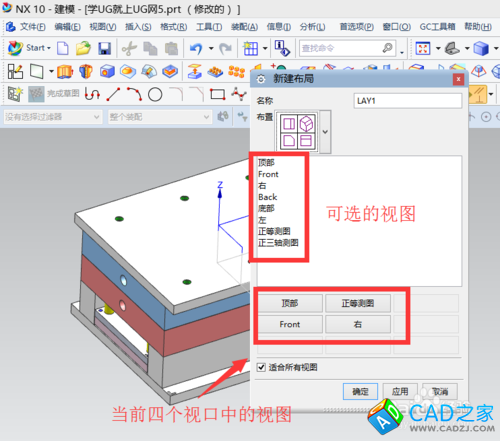This screenshot has width=500, height=441.
Task: Save the part with the floppy icon
Action: coord(104,49)
